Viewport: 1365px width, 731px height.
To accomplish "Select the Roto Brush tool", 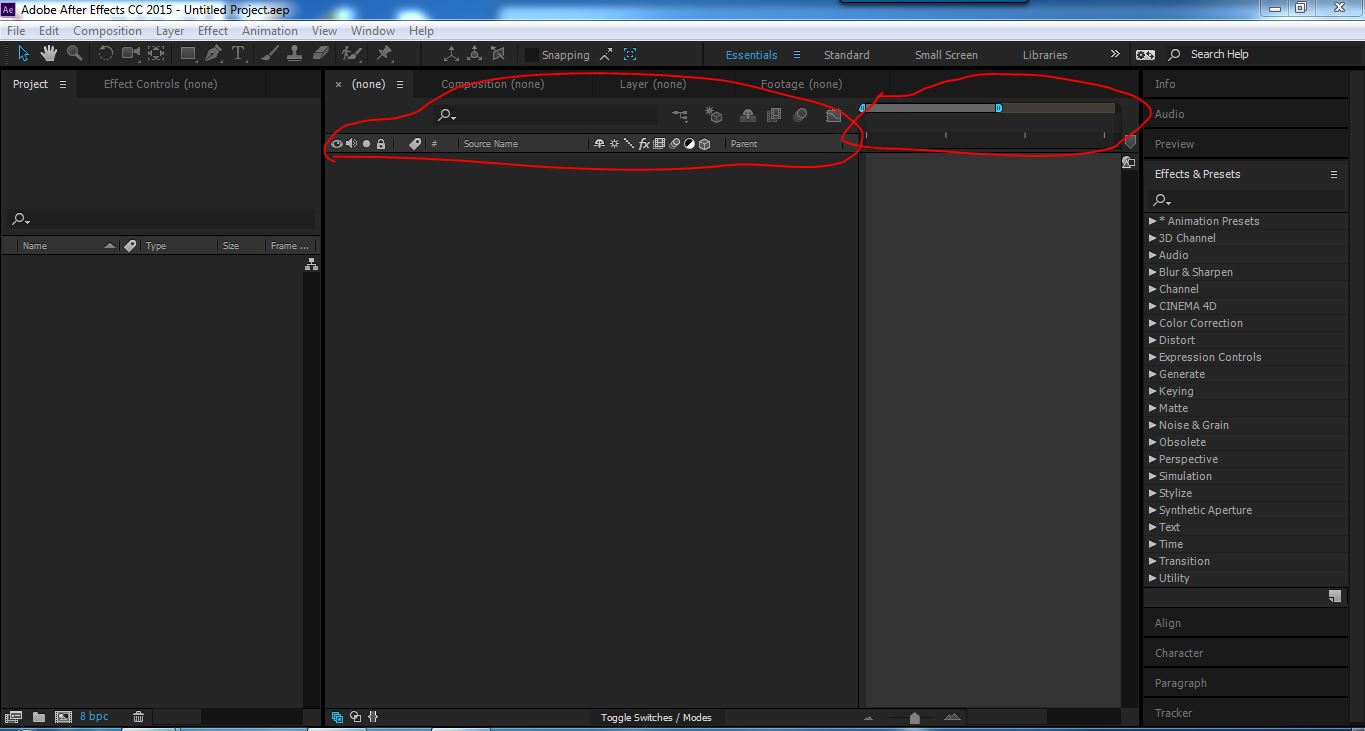I will (351, 53).
